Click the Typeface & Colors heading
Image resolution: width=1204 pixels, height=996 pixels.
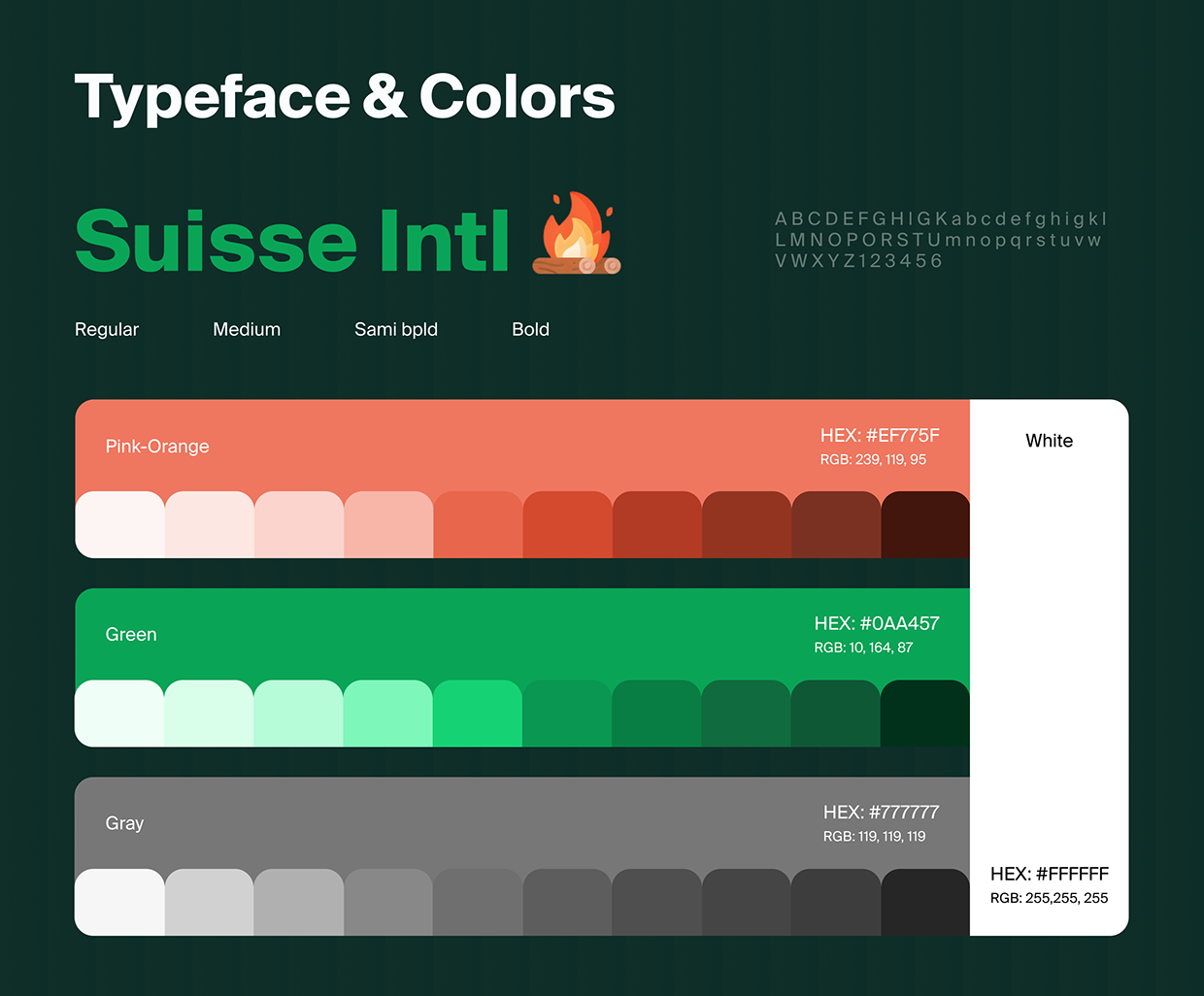coord(345,98)
